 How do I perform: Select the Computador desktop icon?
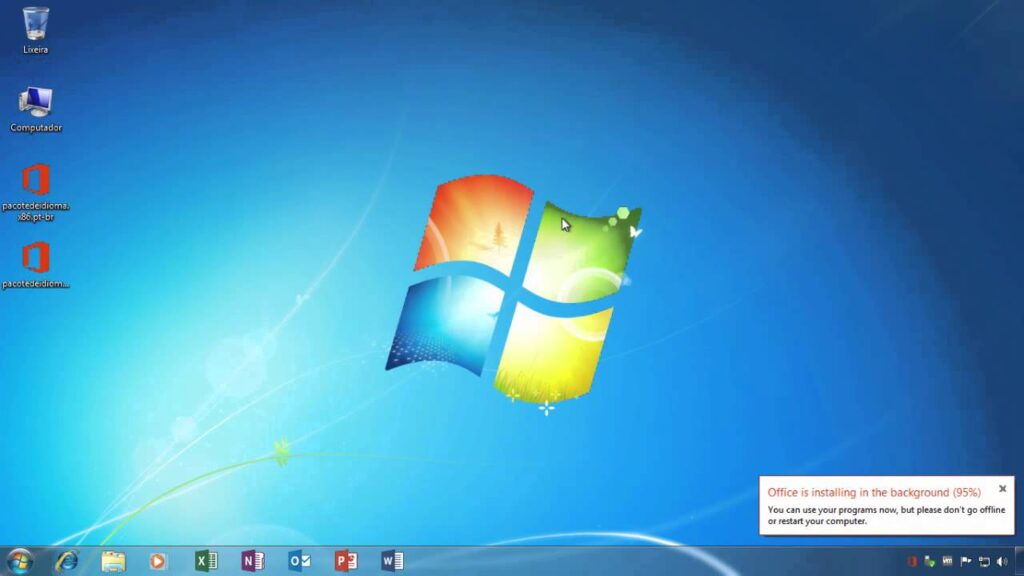(x=35, y=109)
